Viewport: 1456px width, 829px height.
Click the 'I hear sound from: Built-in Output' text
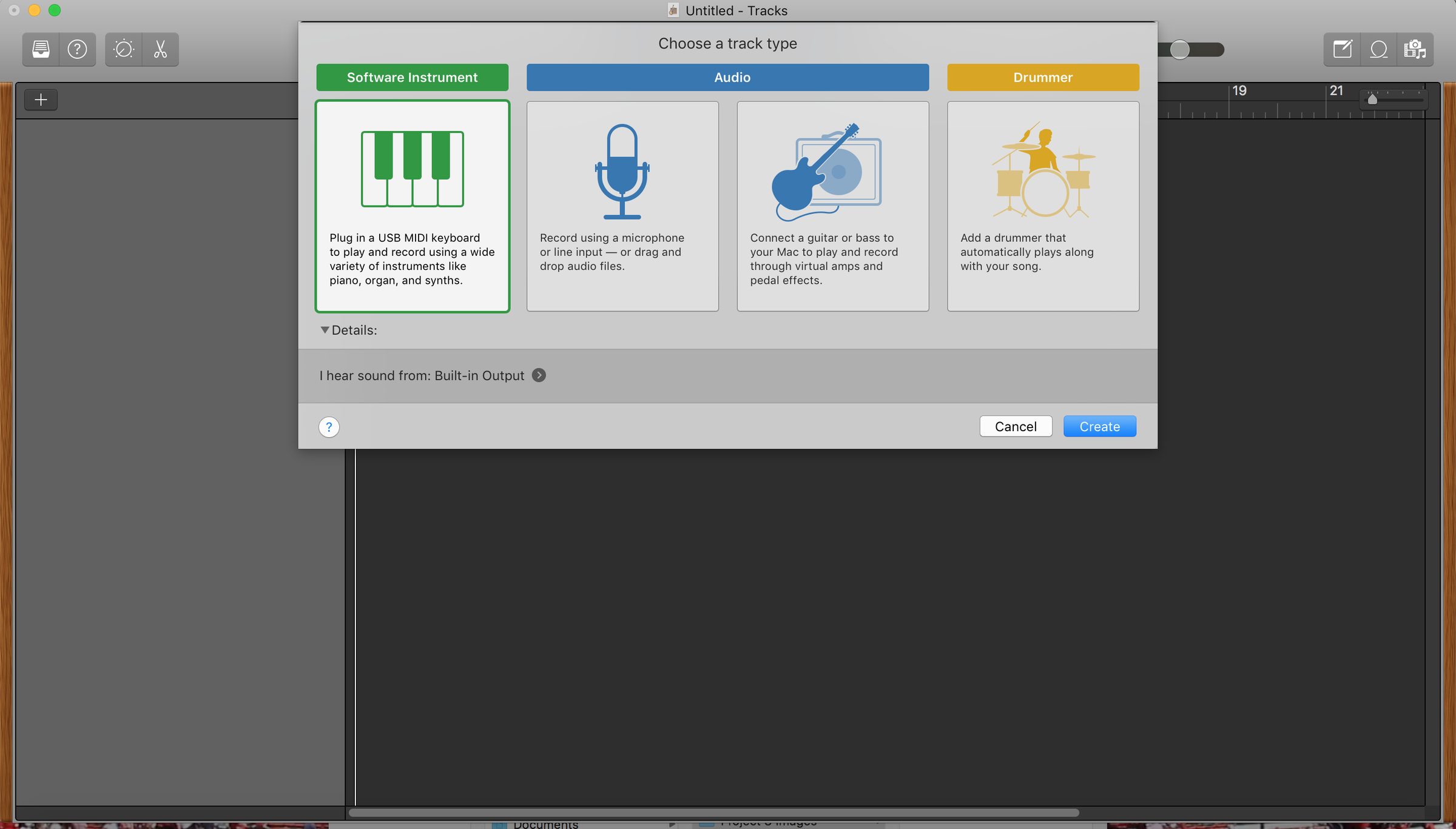(422, 375)
